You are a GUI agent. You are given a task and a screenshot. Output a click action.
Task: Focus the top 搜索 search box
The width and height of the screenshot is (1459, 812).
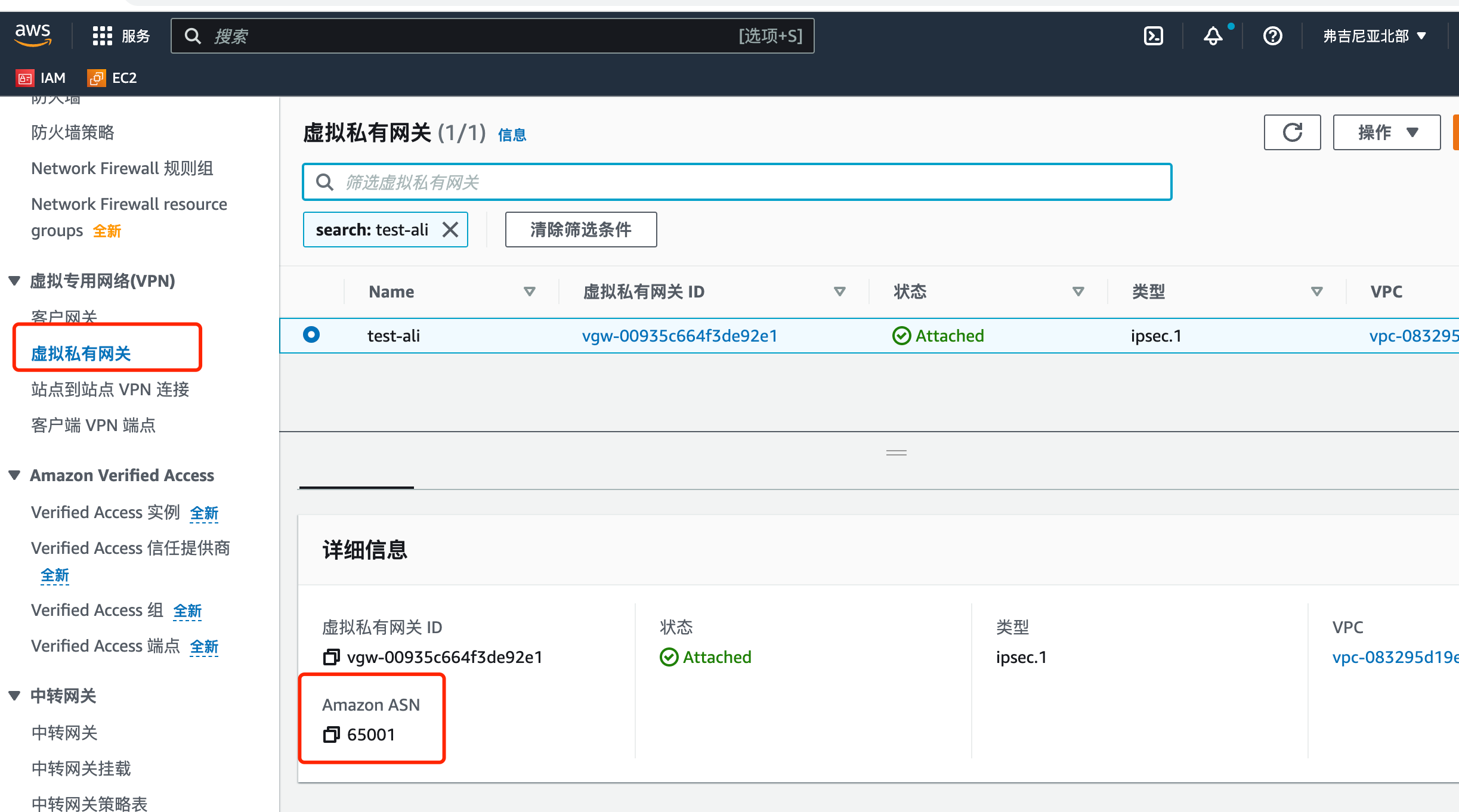(x=493, y=36)
